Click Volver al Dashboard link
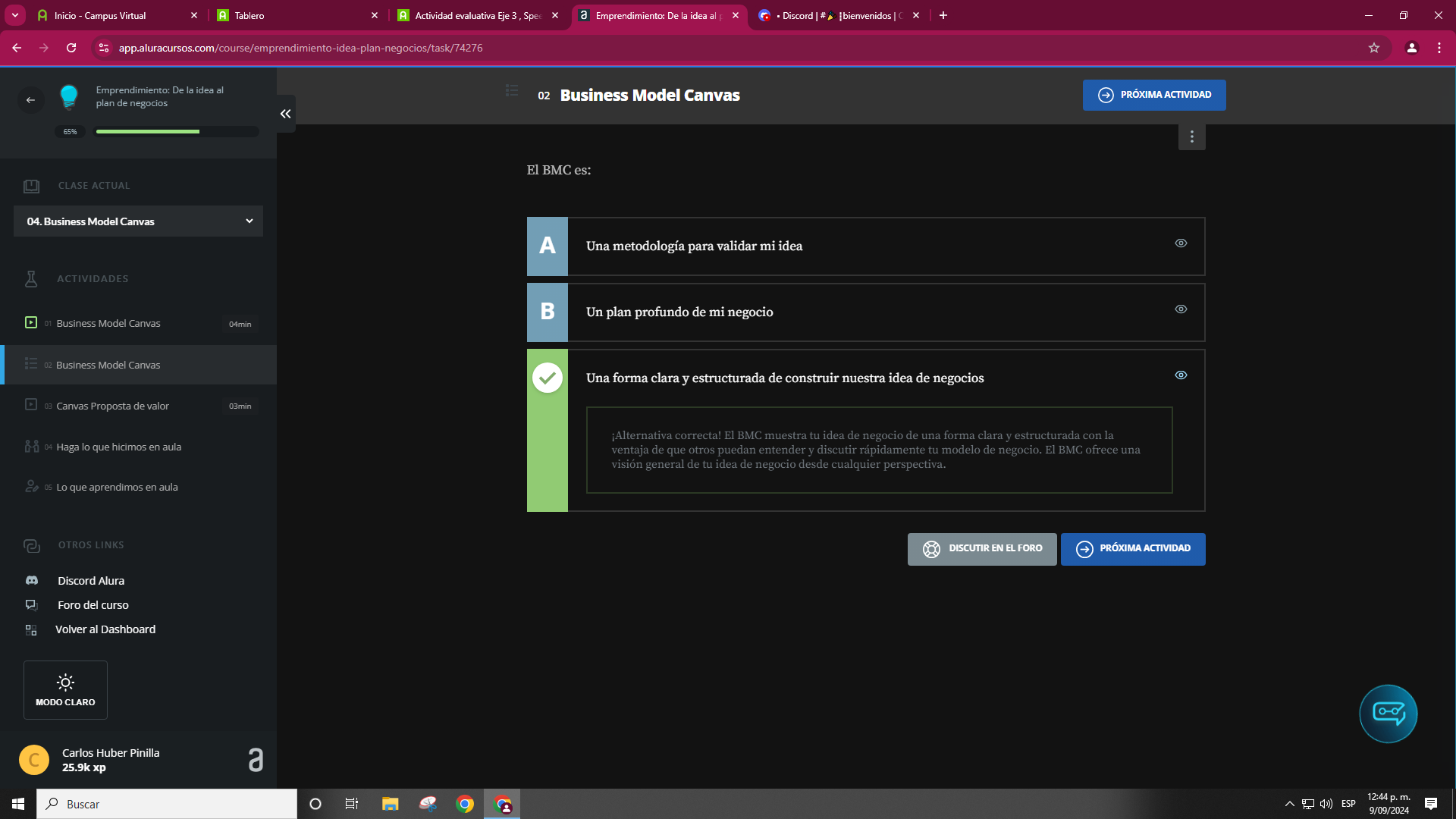The height and width of the screenshot is (819, 1456). 105,629
